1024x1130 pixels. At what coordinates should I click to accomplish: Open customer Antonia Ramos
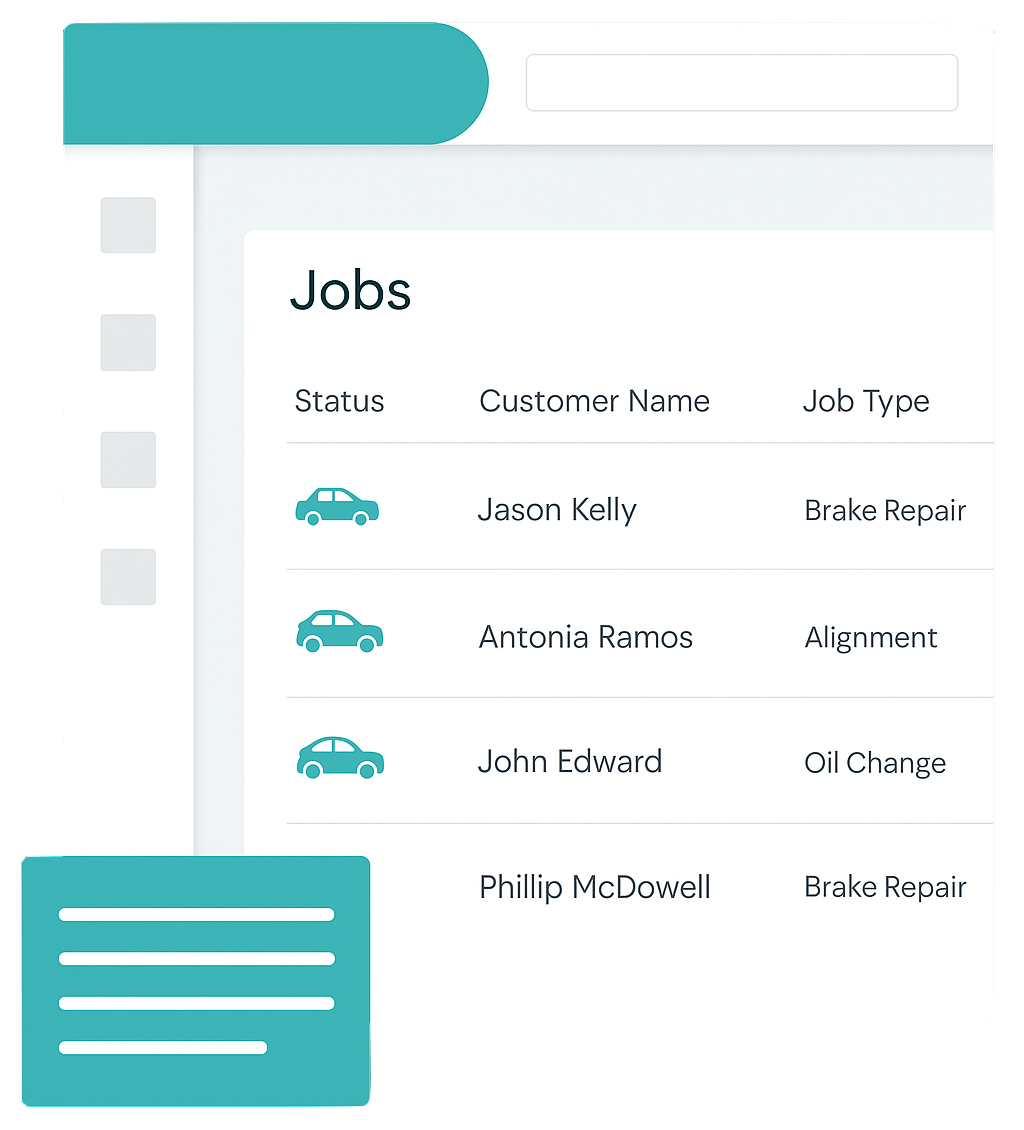[x=586, y=637]
